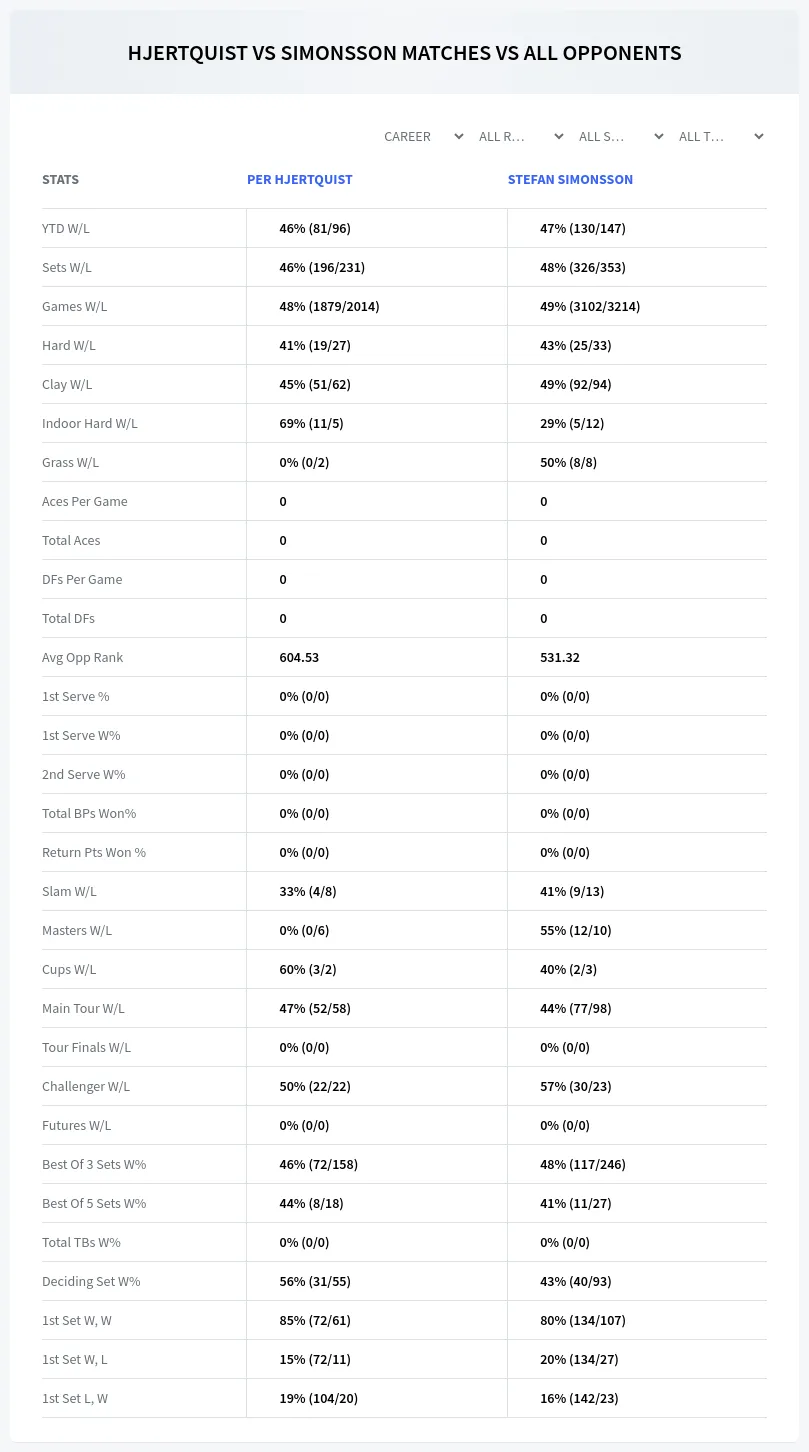Click the page title heading
Viewport: 809px width, 1452px height.
click(x=404, y=53)
